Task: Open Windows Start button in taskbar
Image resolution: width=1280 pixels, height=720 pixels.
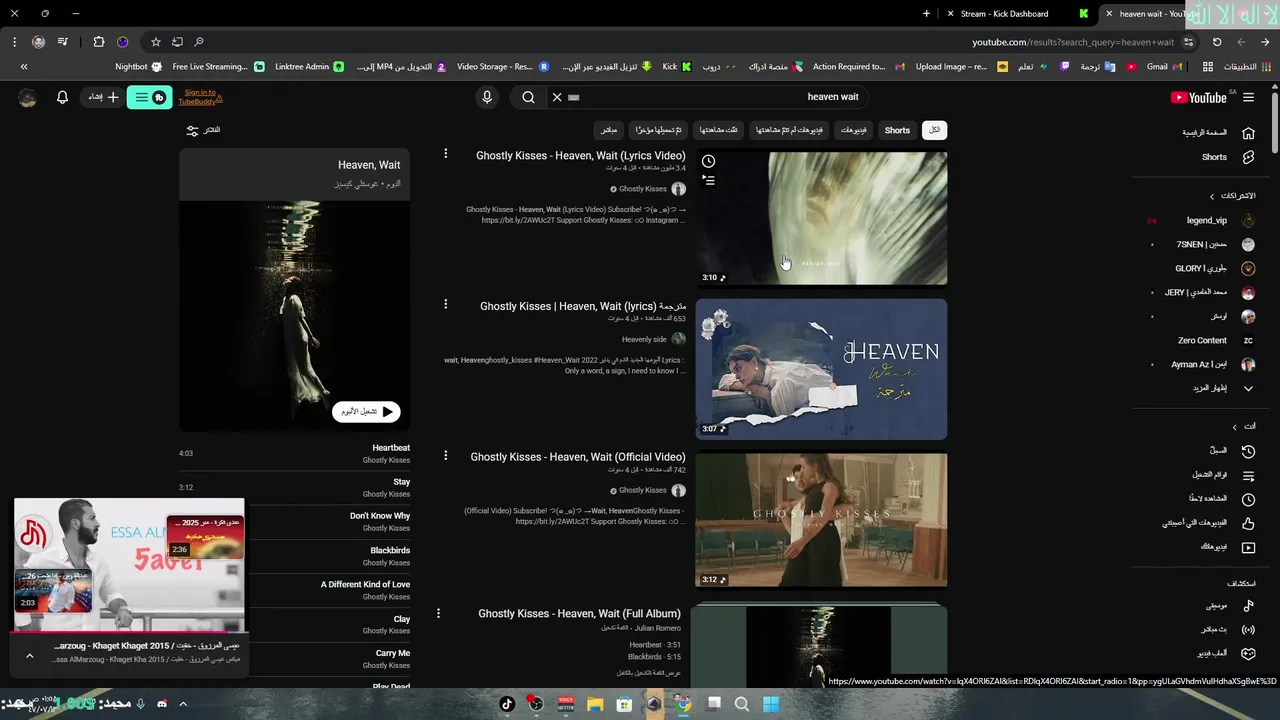Action: tap(771, 704)
